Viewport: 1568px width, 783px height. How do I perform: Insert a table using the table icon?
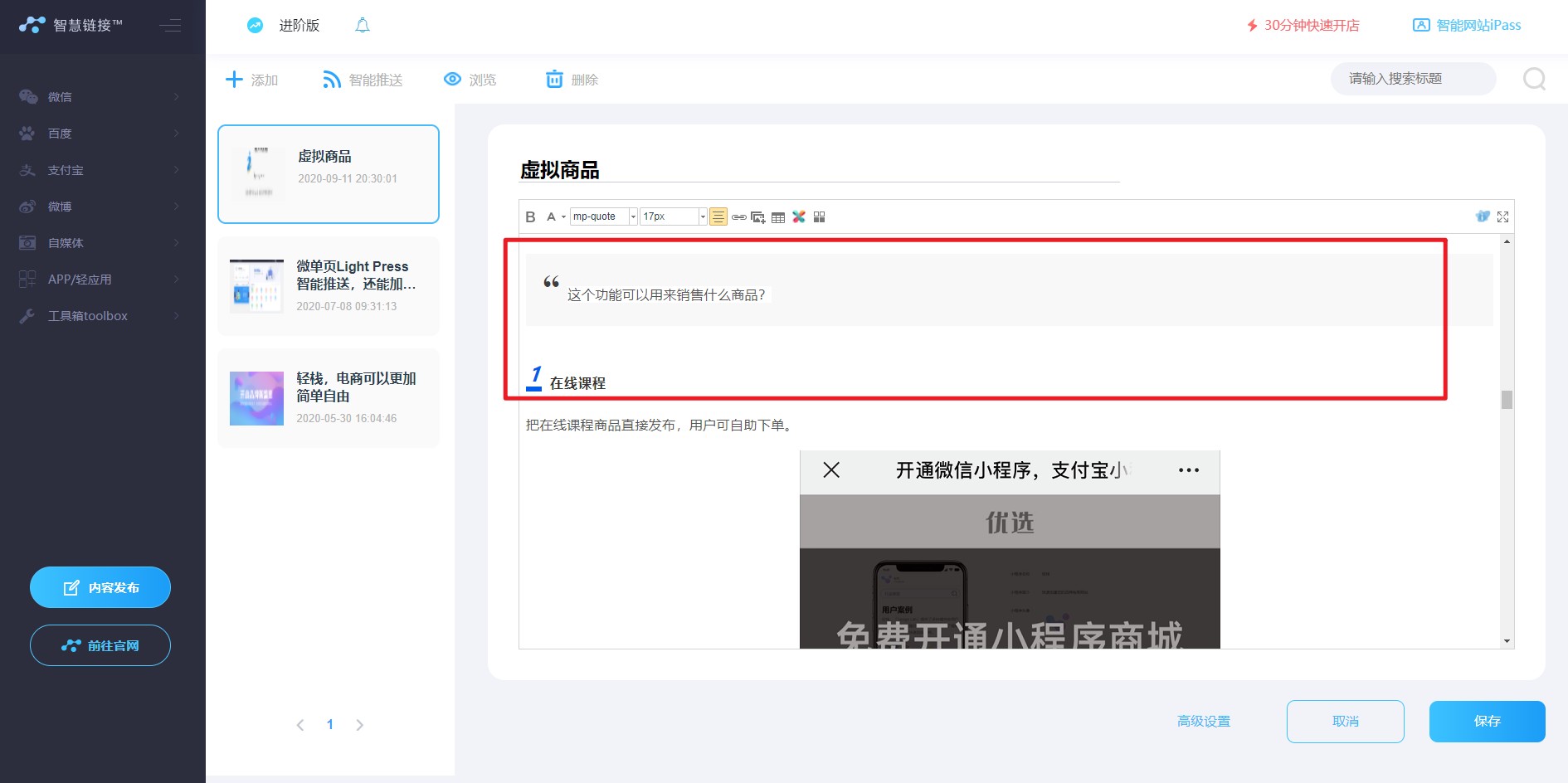tap(778, 217)
